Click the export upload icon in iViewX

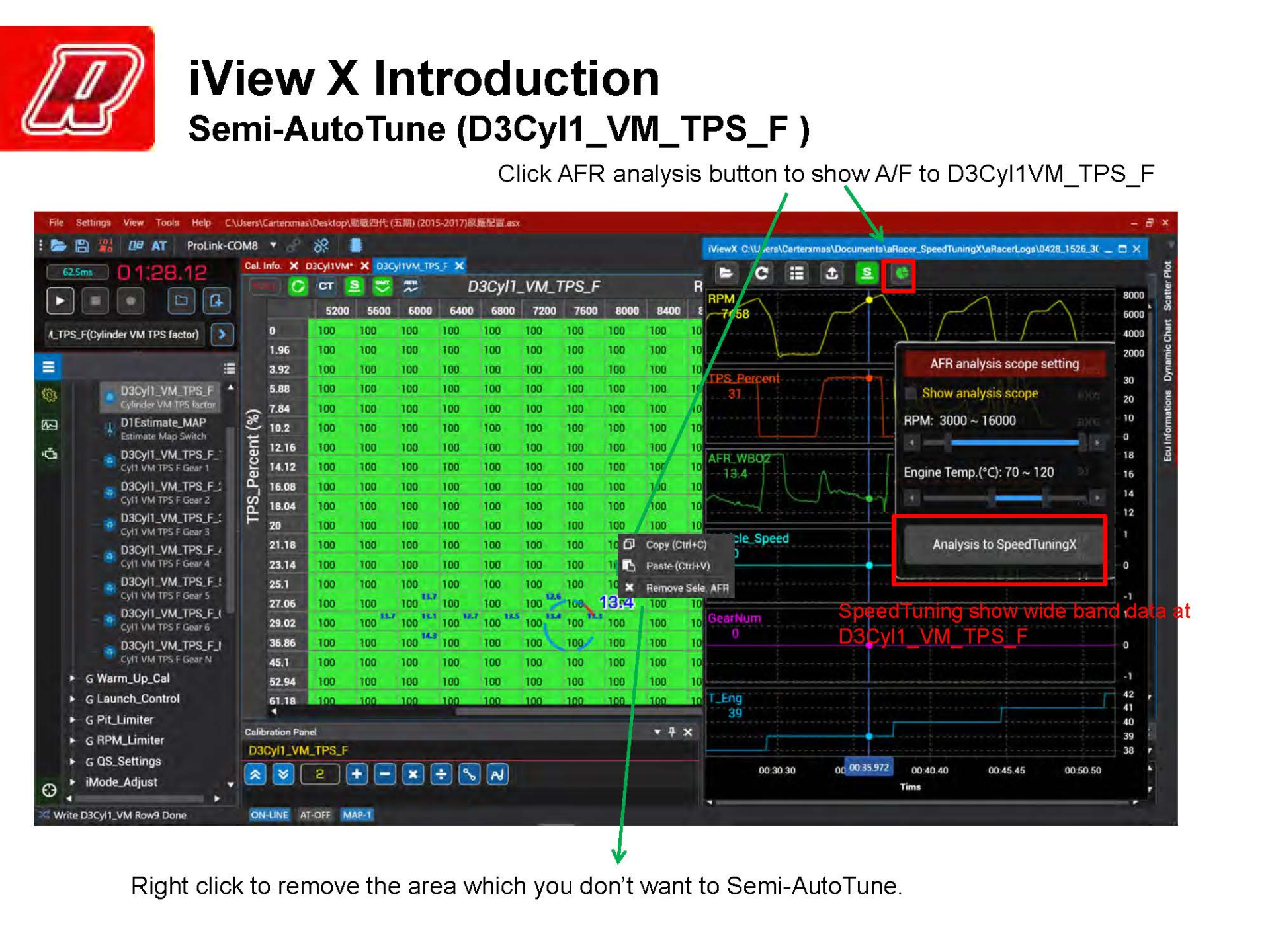point(831,273)
